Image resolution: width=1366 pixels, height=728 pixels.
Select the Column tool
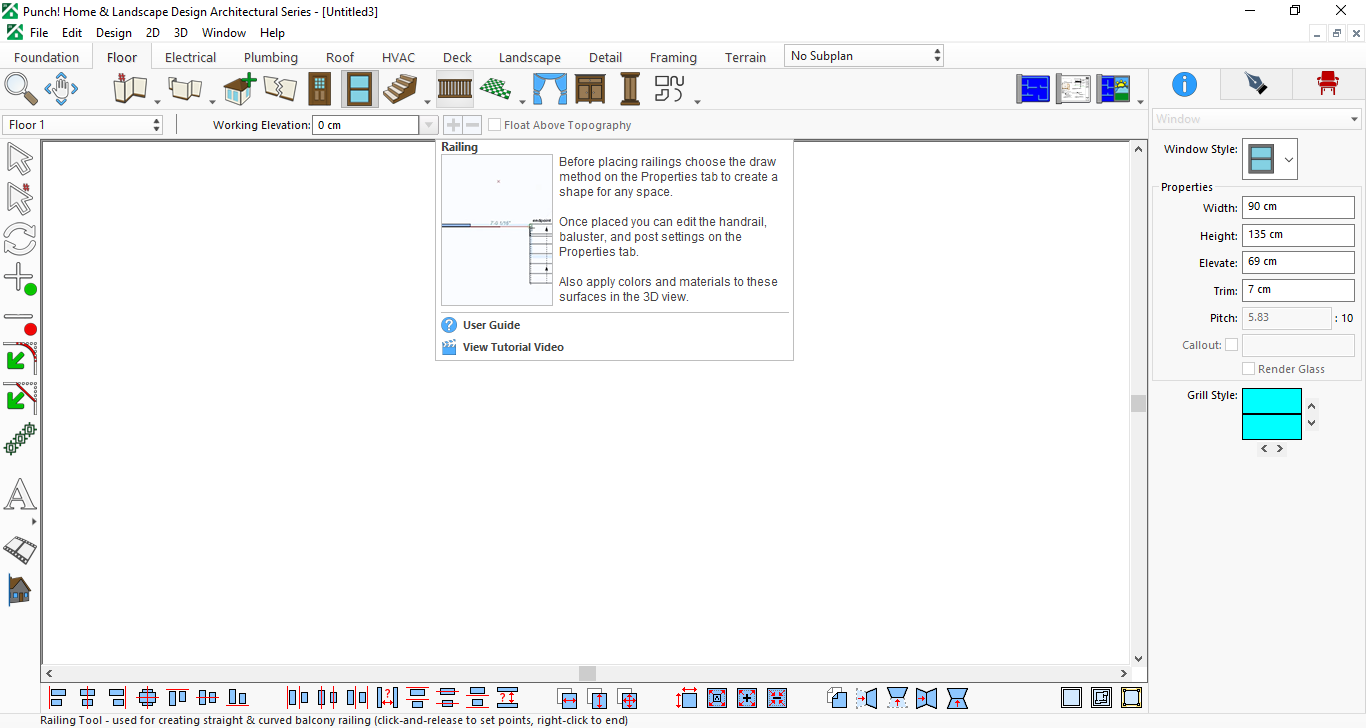(630, 89)
